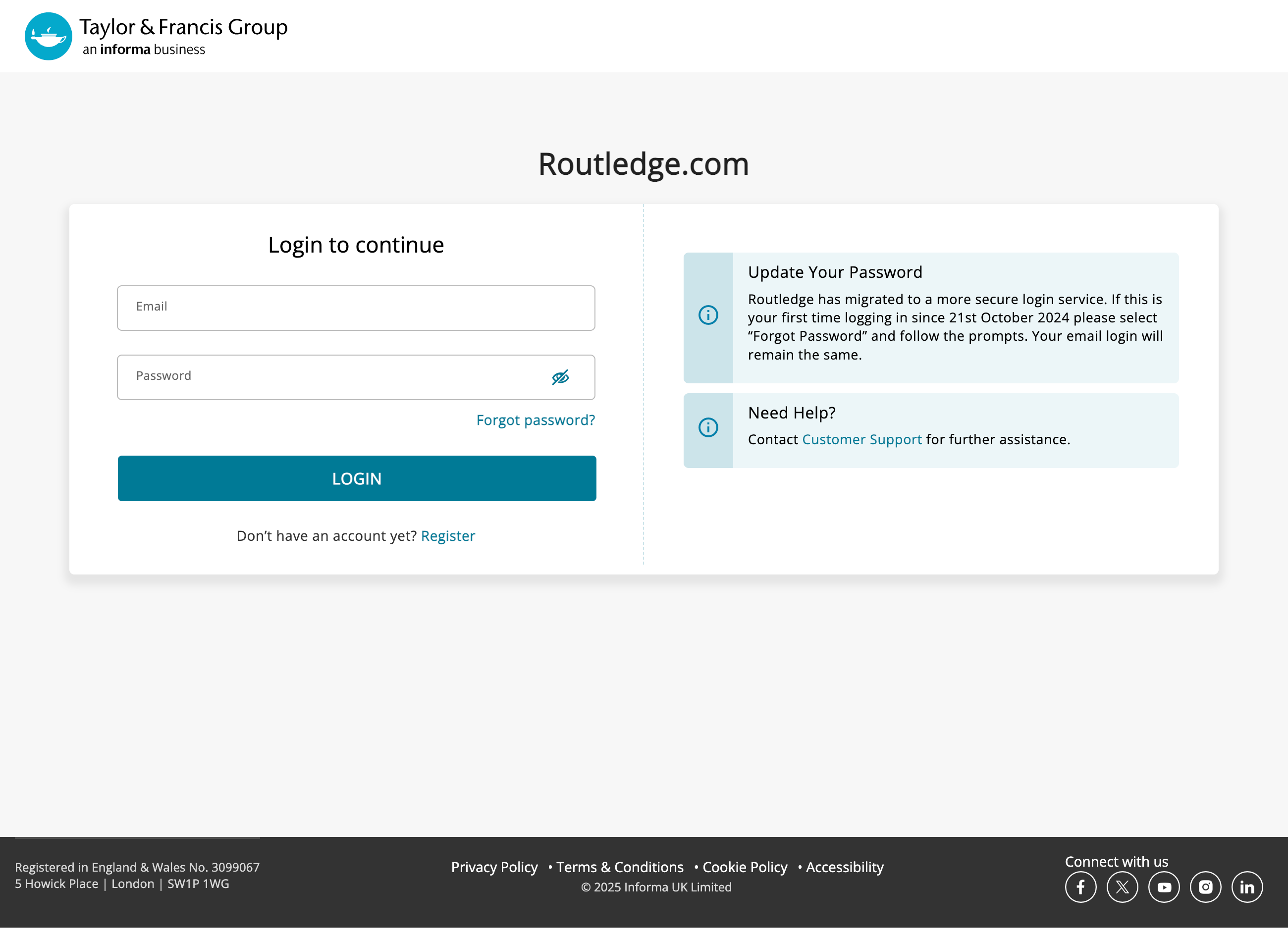Click the info icon beside Need Help?
The height and width of the screenshot is (938, 1288).
click(708, 427)
